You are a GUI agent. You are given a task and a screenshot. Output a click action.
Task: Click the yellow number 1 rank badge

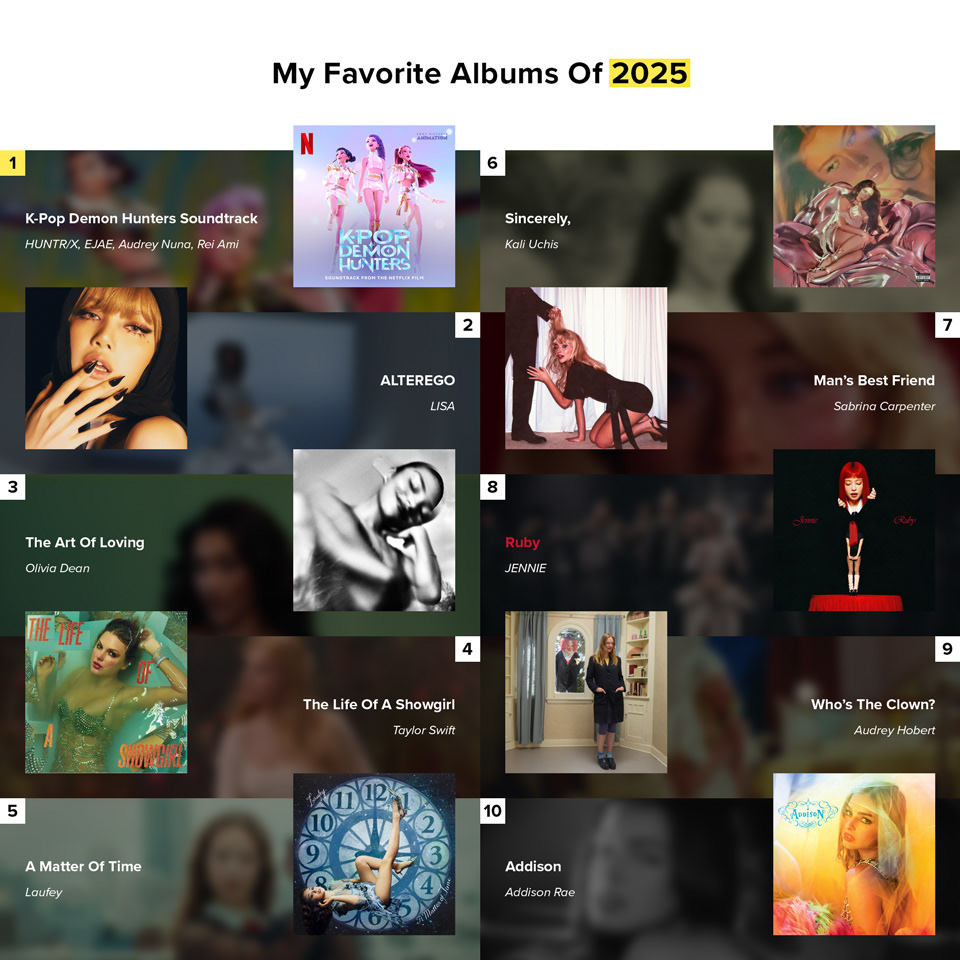pos(12,163)
